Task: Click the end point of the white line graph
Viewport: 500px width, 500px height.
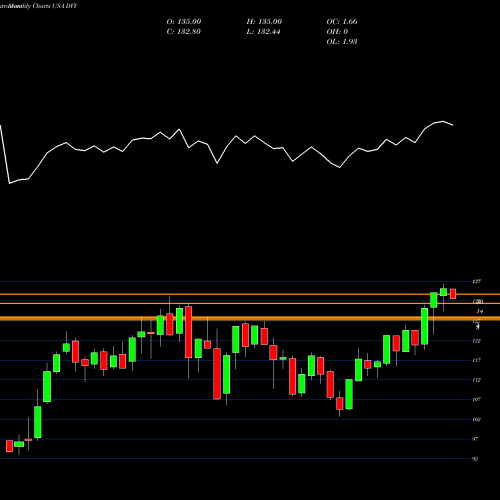Action: coord(453,125)
